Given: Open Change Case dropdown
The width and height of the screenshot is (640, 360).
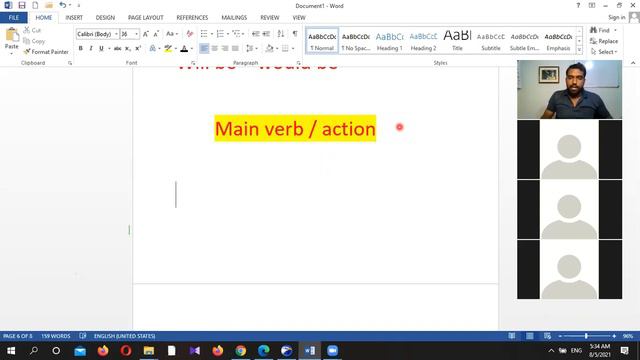Looking at the screenshot, I should point(172,34).
